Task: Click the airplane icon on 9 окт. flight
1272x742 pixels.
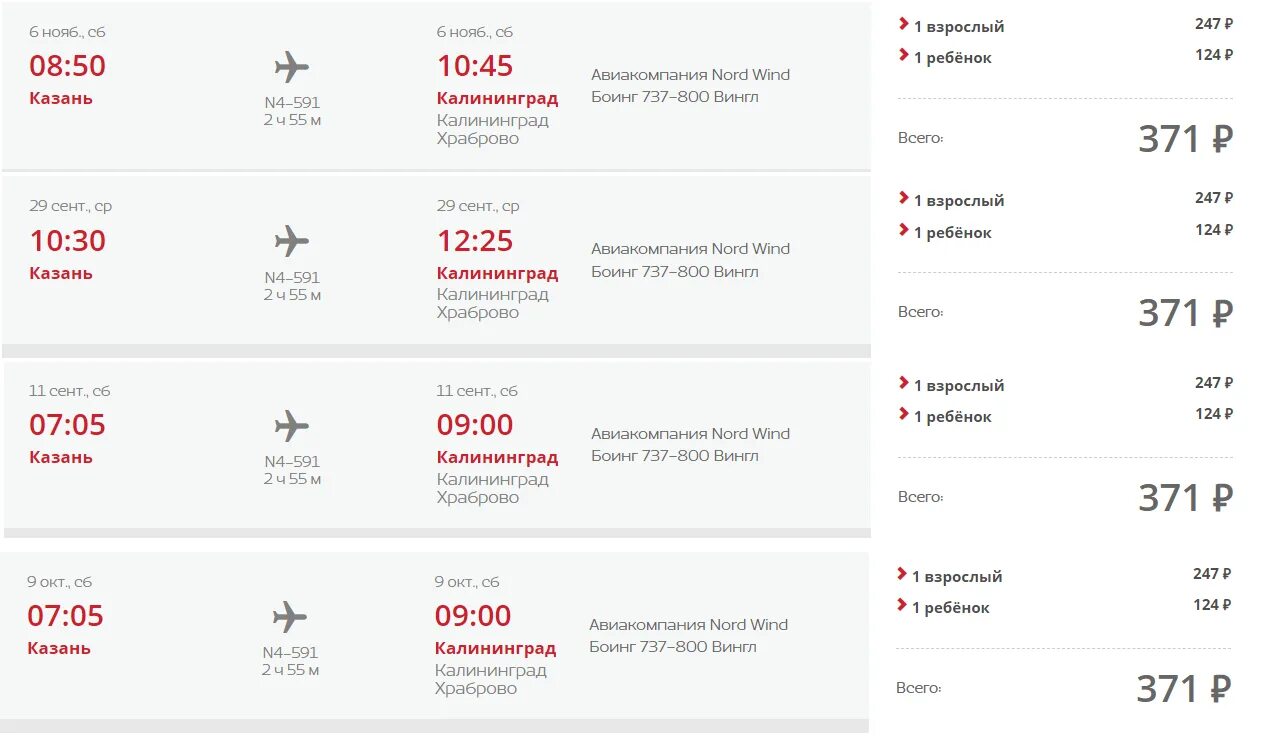Action: (x=290, y=617)
